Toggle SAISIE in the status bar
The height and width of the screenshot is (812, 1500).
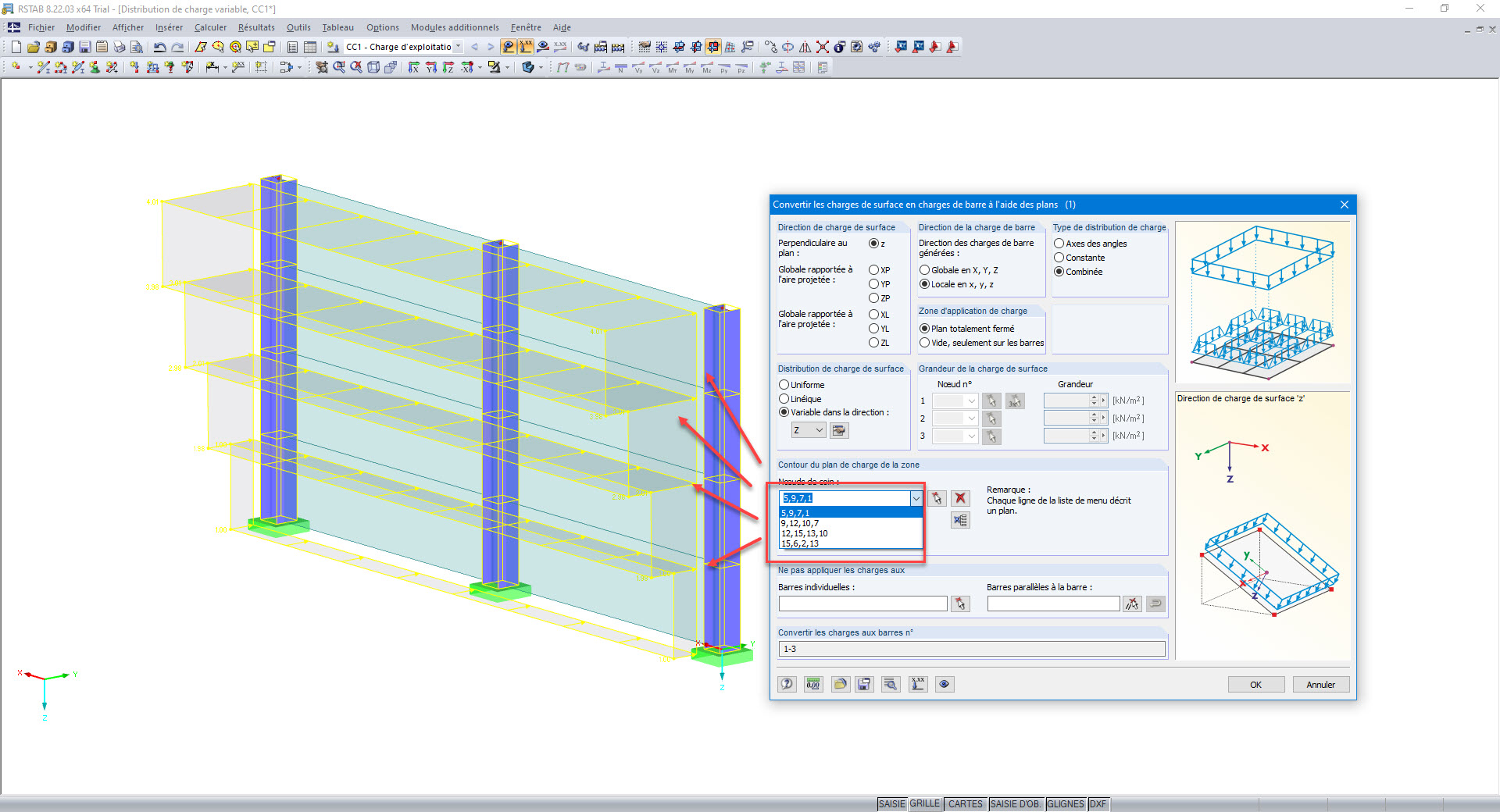tap(891, 804)
